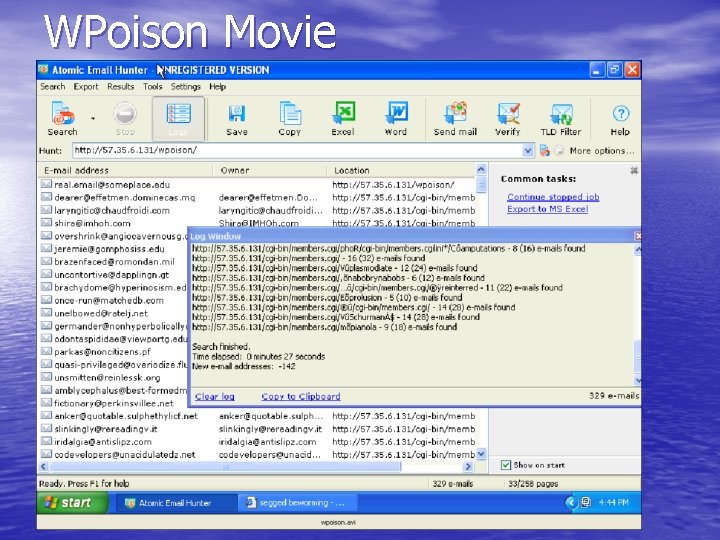Click the E-mail address column header

(125, 170)
